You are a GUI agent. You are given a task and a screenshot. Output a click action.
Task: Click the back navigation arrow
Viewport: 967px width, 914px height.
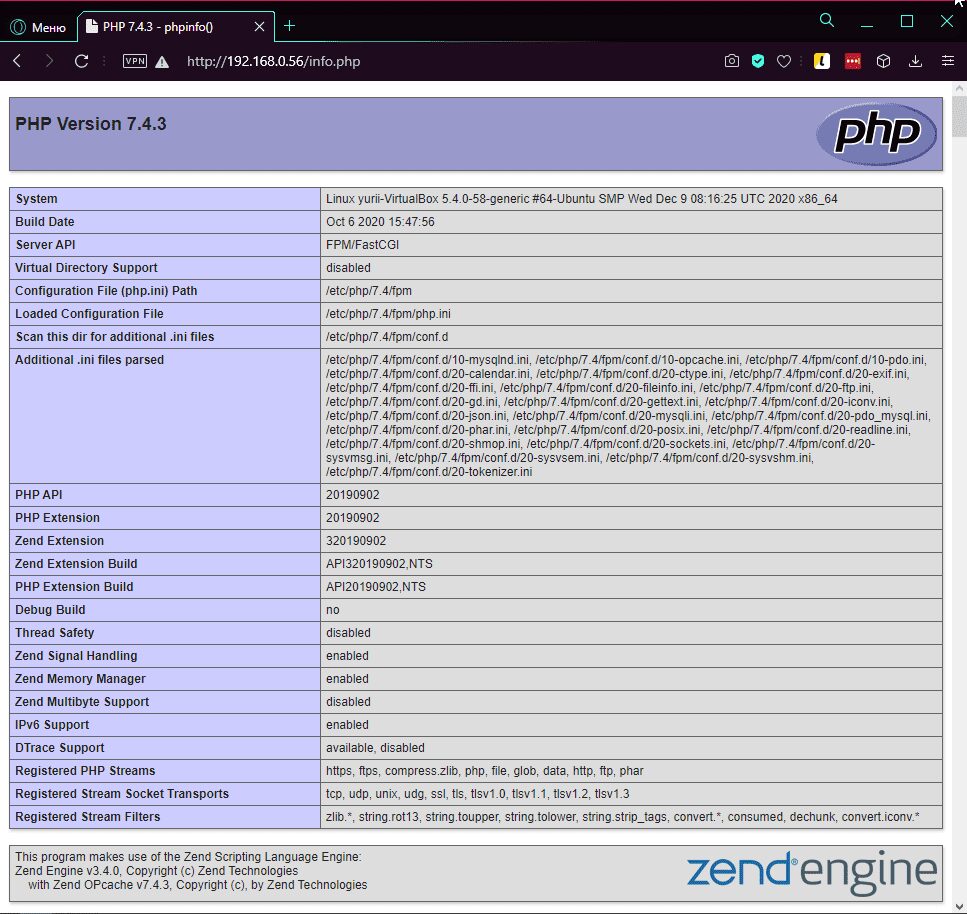click(x=17, y=61)
